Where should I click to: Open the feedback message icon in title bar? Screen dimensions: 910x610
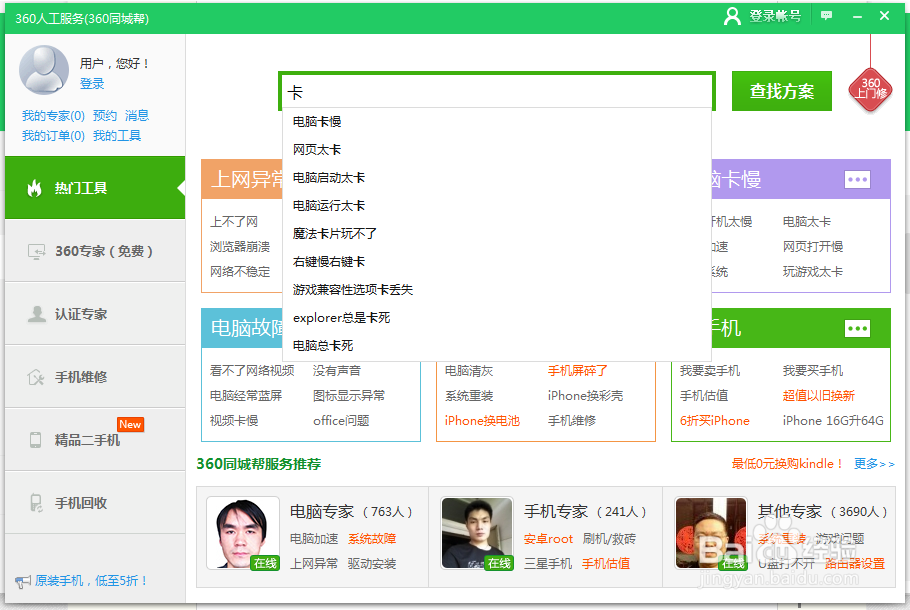click(x=826, y=16)
